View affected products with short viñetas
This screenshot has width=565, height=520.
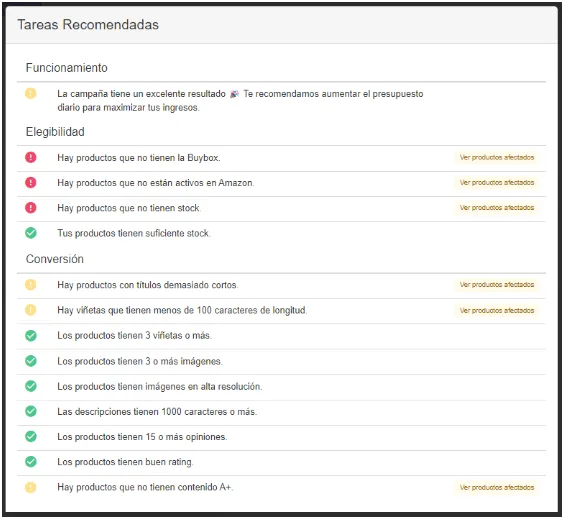tap(497, 310)
